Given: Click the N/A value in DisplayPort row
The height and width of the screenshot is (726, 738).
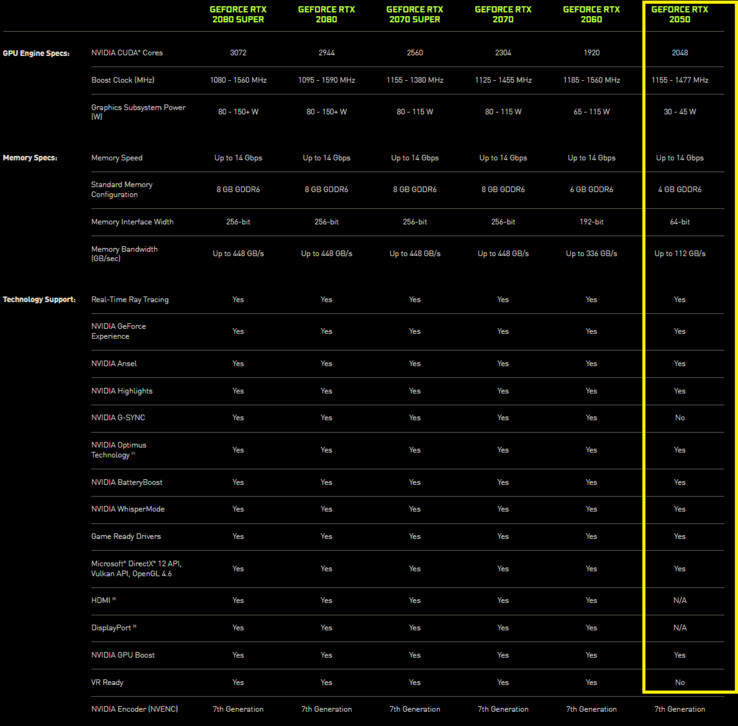Looking at the screenshot, I should (x=680, y=628).
